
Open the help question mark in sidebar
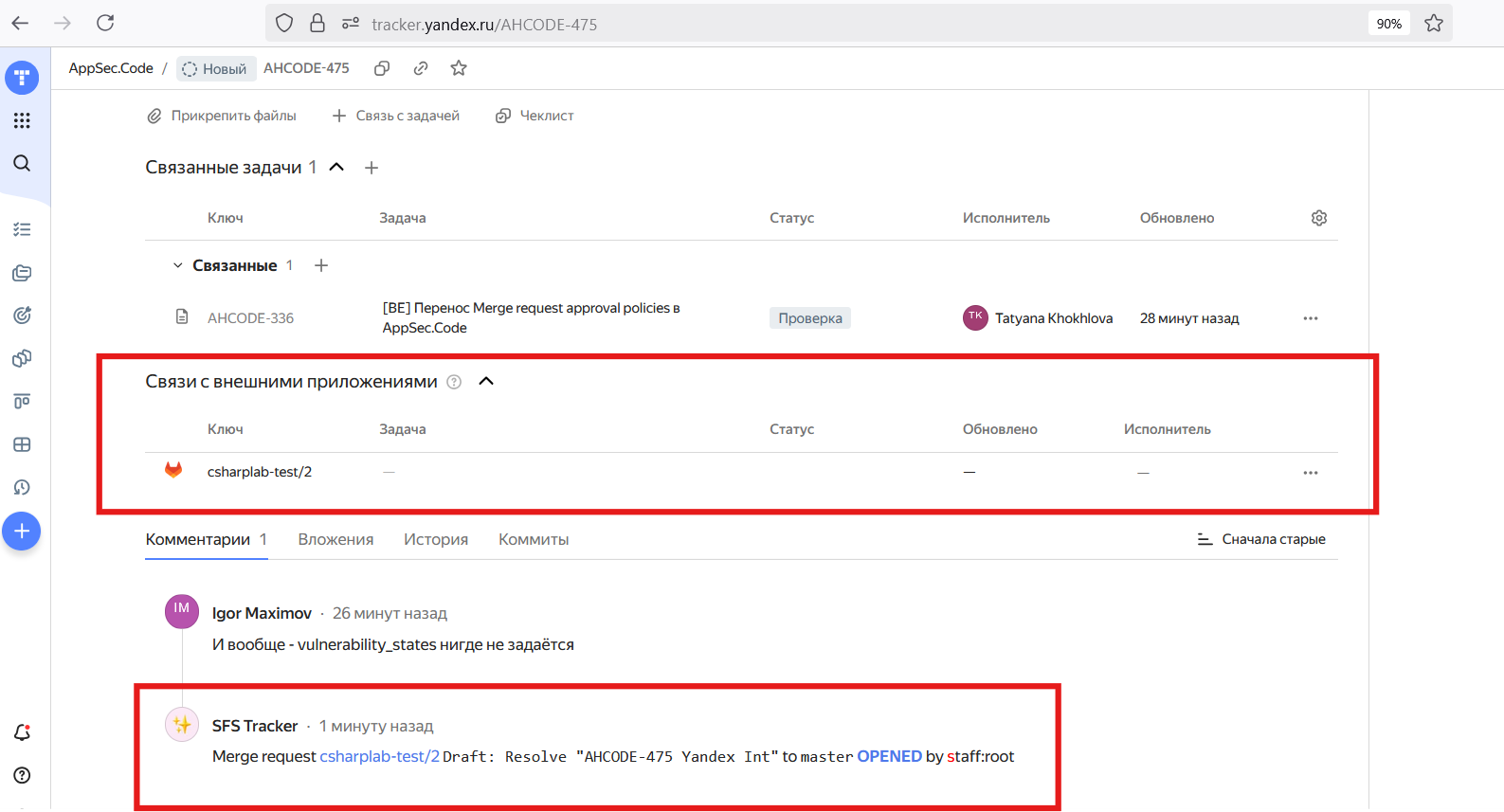[22, 775]
